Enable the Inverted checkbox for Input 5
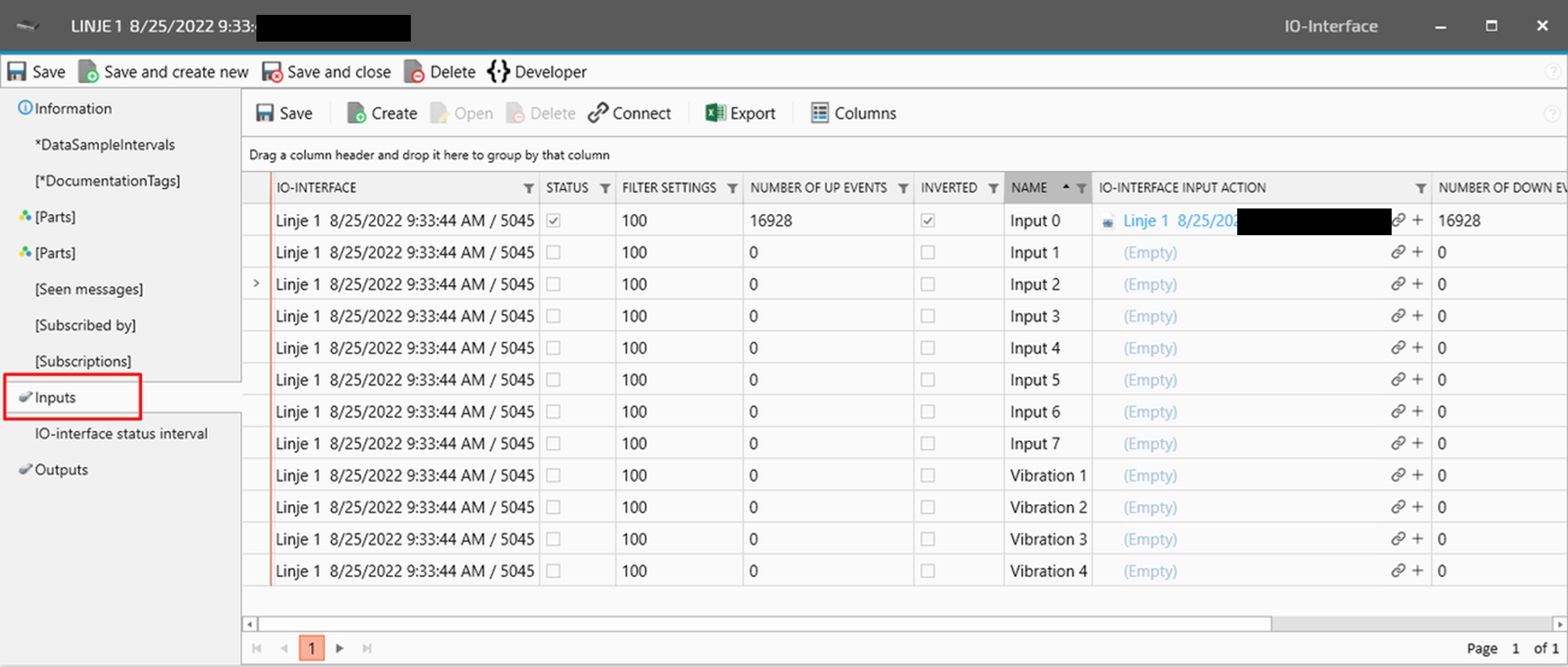This screenshot has height=667, width=1568. coord(927,380)
